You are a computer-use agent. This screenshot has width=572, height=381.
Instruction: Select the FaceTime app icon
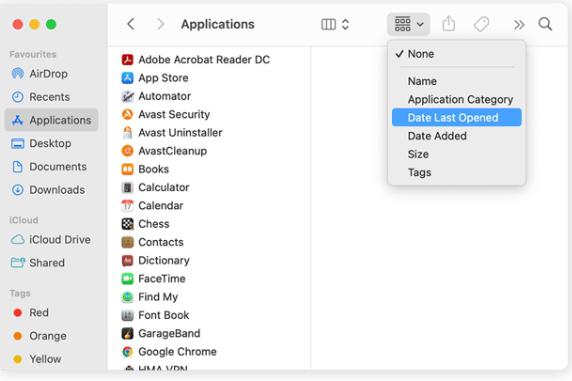pyautogui.click(x=127, y=278)
